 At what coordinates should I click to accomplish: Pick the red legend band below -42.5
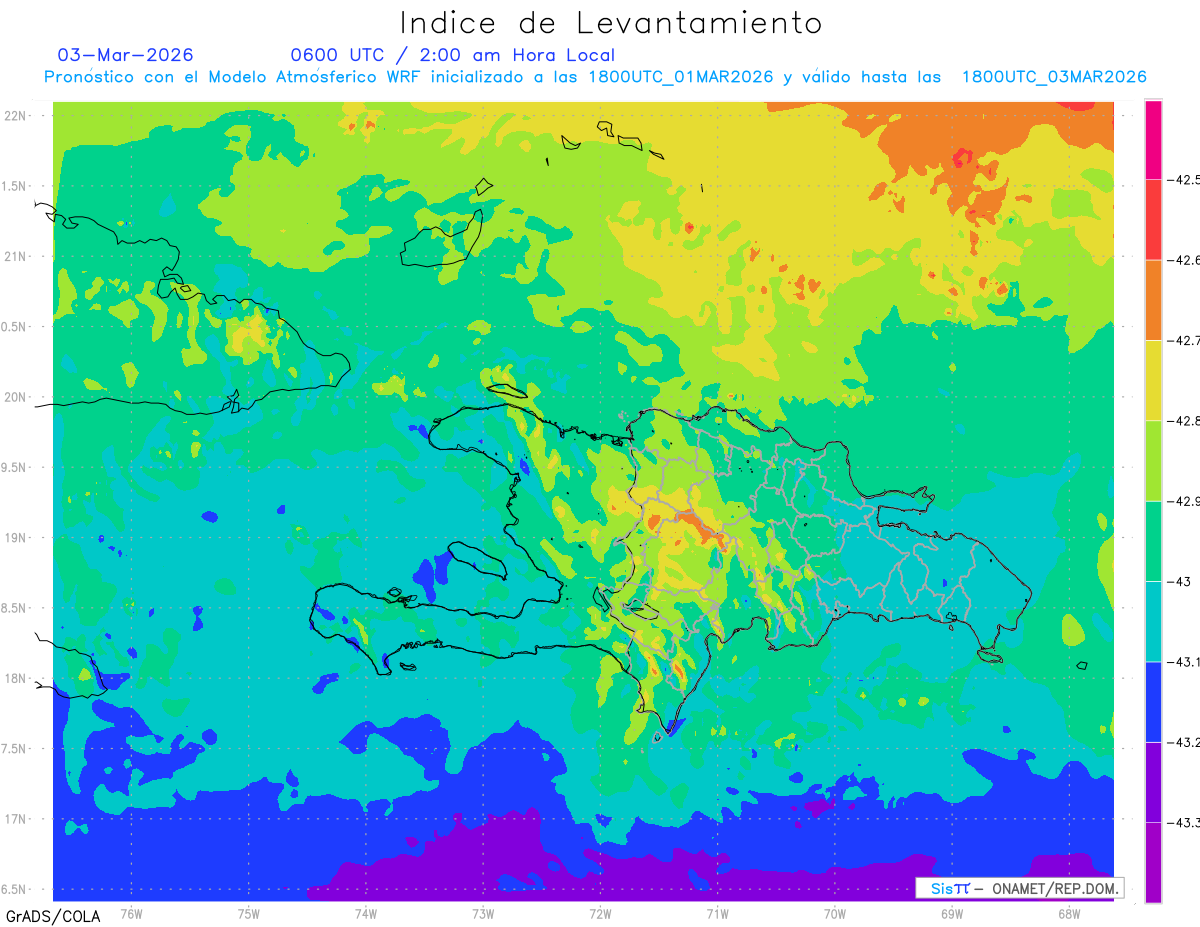[x=1153, y=219]
